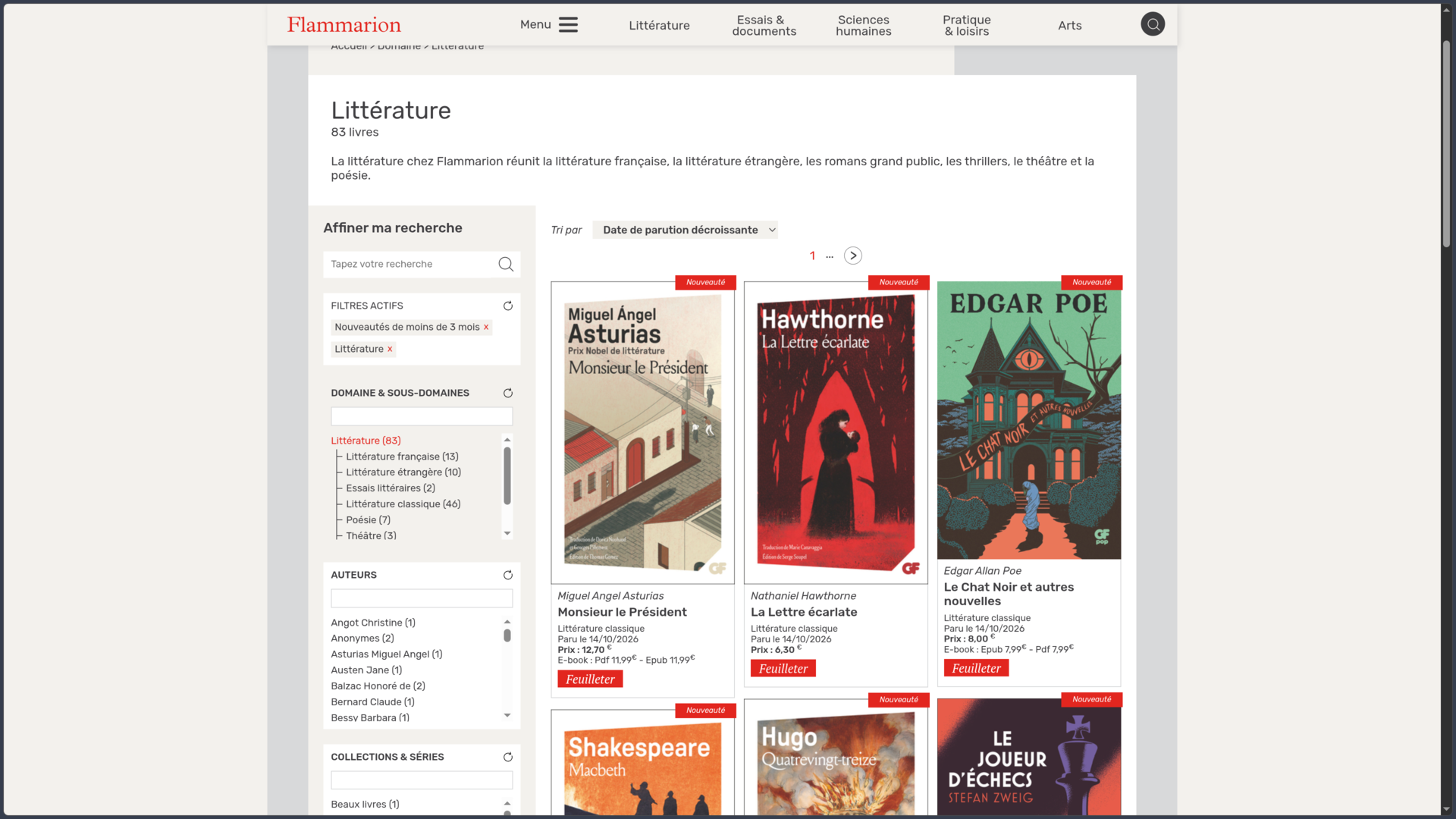Screen dimensions: 1456x819
Task: Reset Collections & séries filter icon
Action: pos(508,757)
